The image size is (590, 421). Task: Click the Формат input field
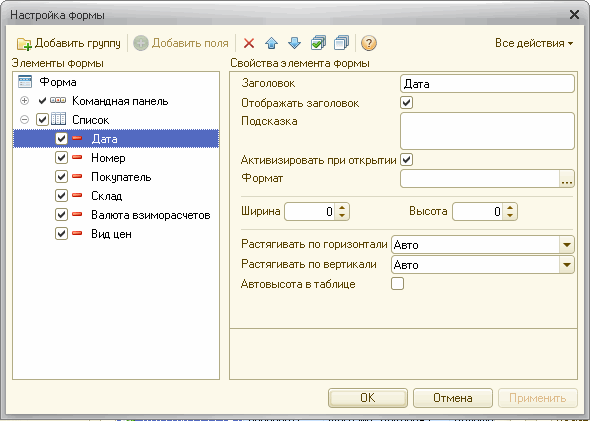[480, 178]
